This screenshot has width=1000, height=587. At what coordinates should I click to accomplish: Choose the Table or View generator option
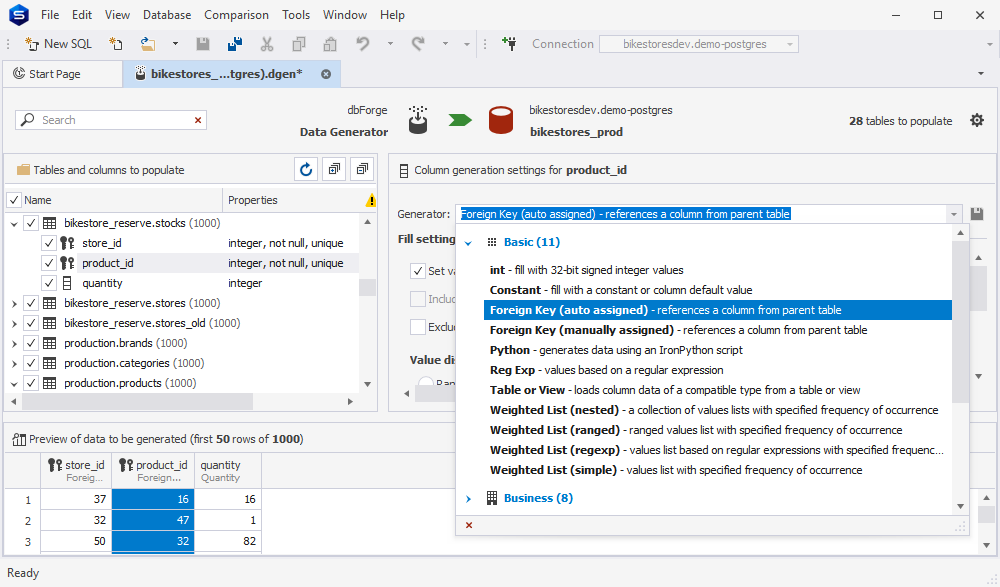tap(717, 390)
